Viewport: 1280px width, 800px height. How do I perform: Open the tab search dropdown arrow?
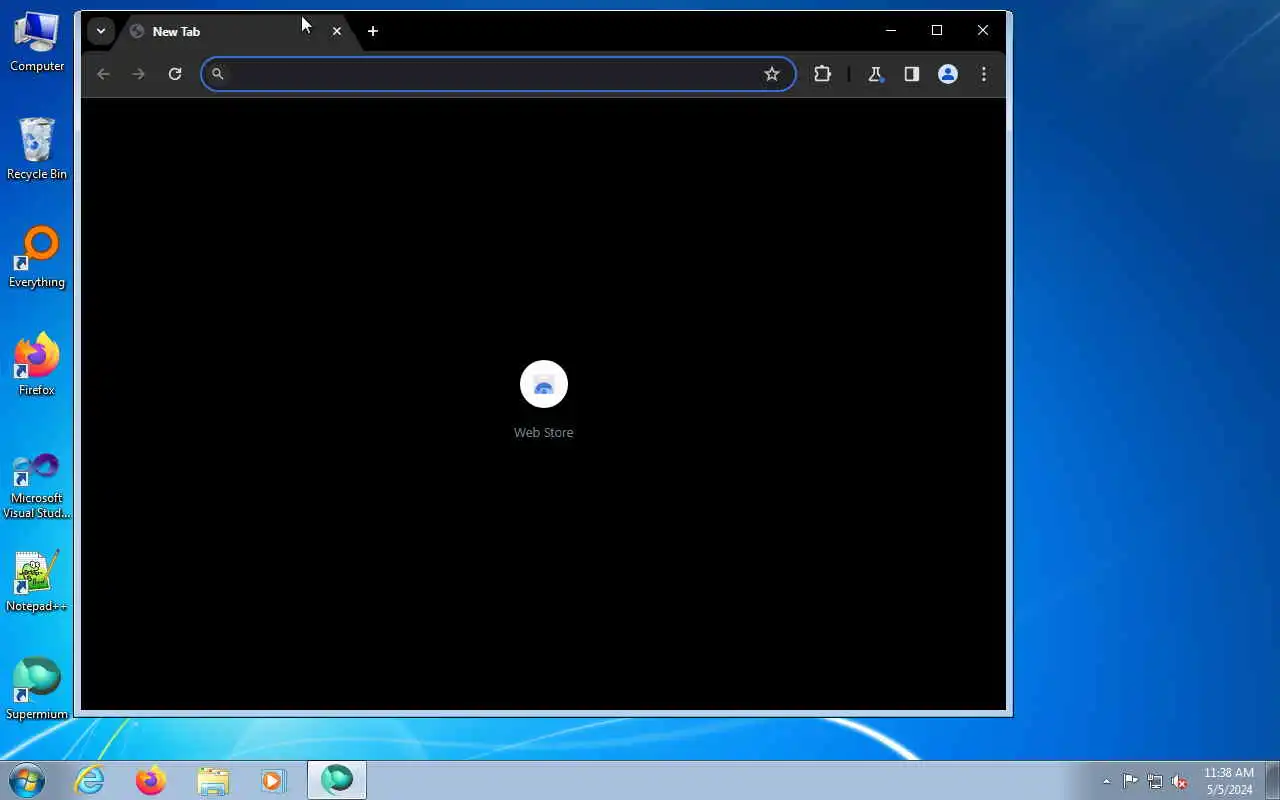click(100, 31)
